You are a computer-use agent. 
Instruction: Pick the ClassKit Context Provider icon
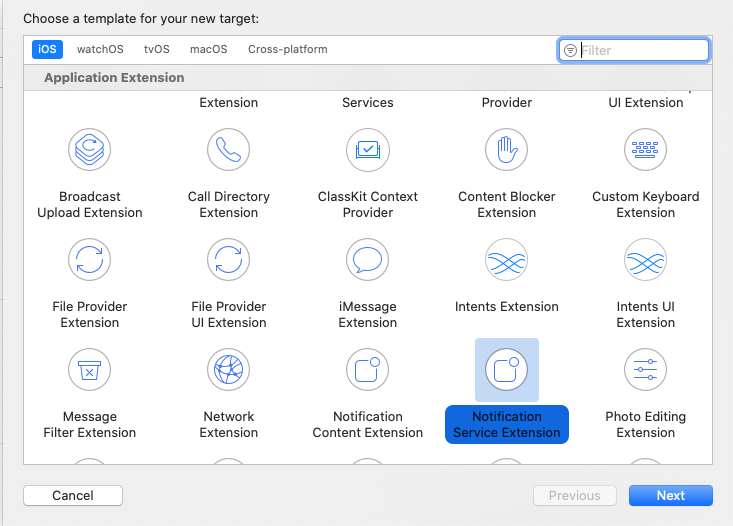(x=367, y=150)
